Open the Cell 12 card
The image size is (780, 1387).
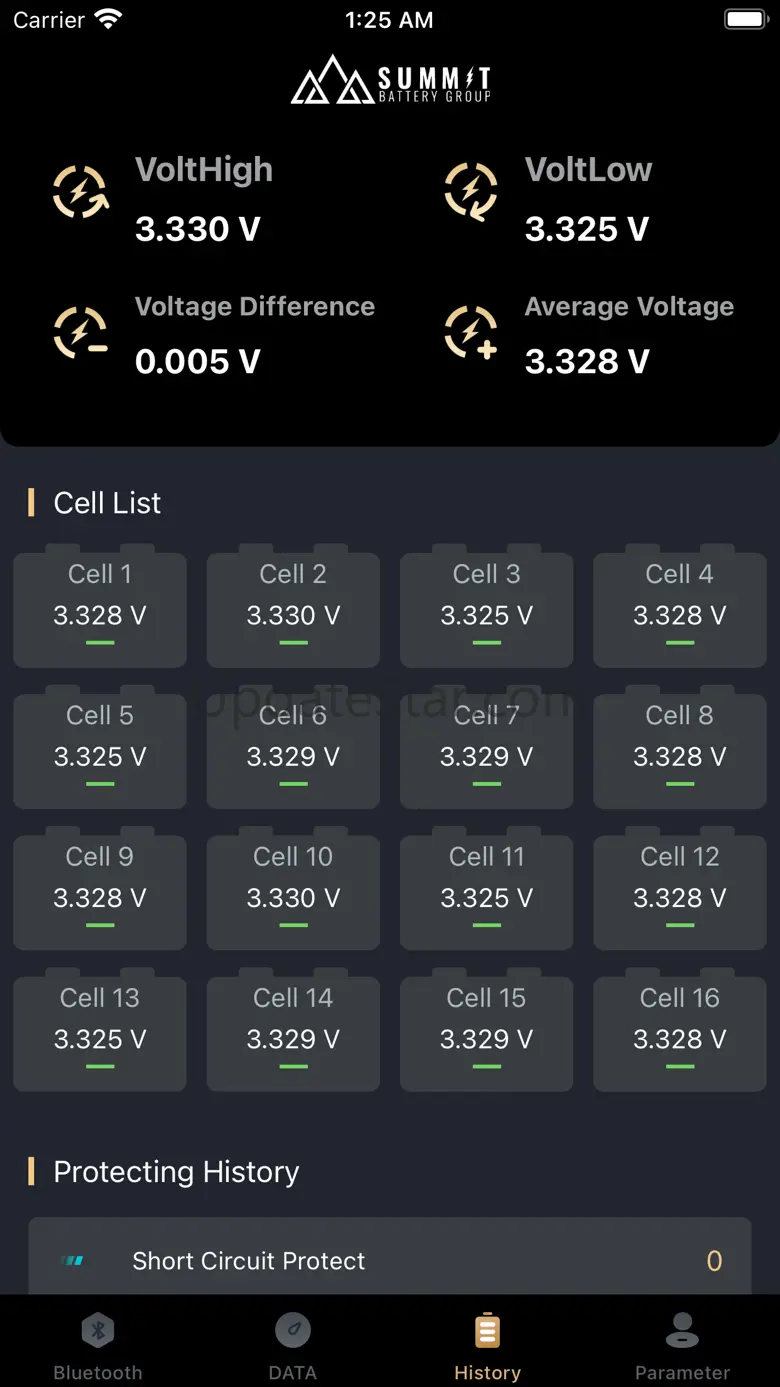pyautogui.click(x=680, y=890)
